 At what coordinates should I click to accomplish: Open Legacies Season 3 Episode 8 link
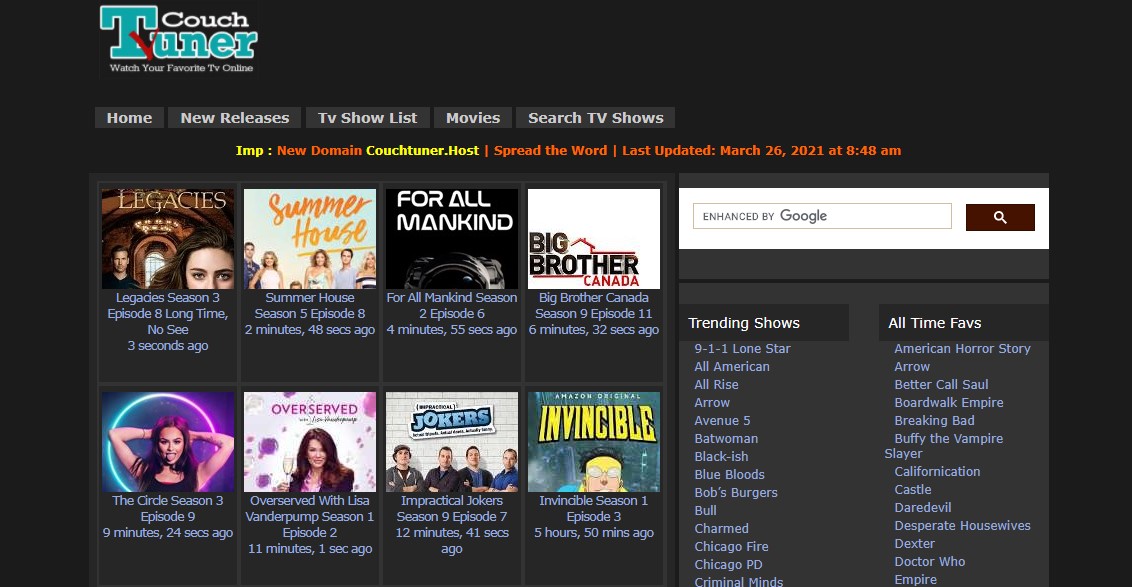[x=167, y=313]
